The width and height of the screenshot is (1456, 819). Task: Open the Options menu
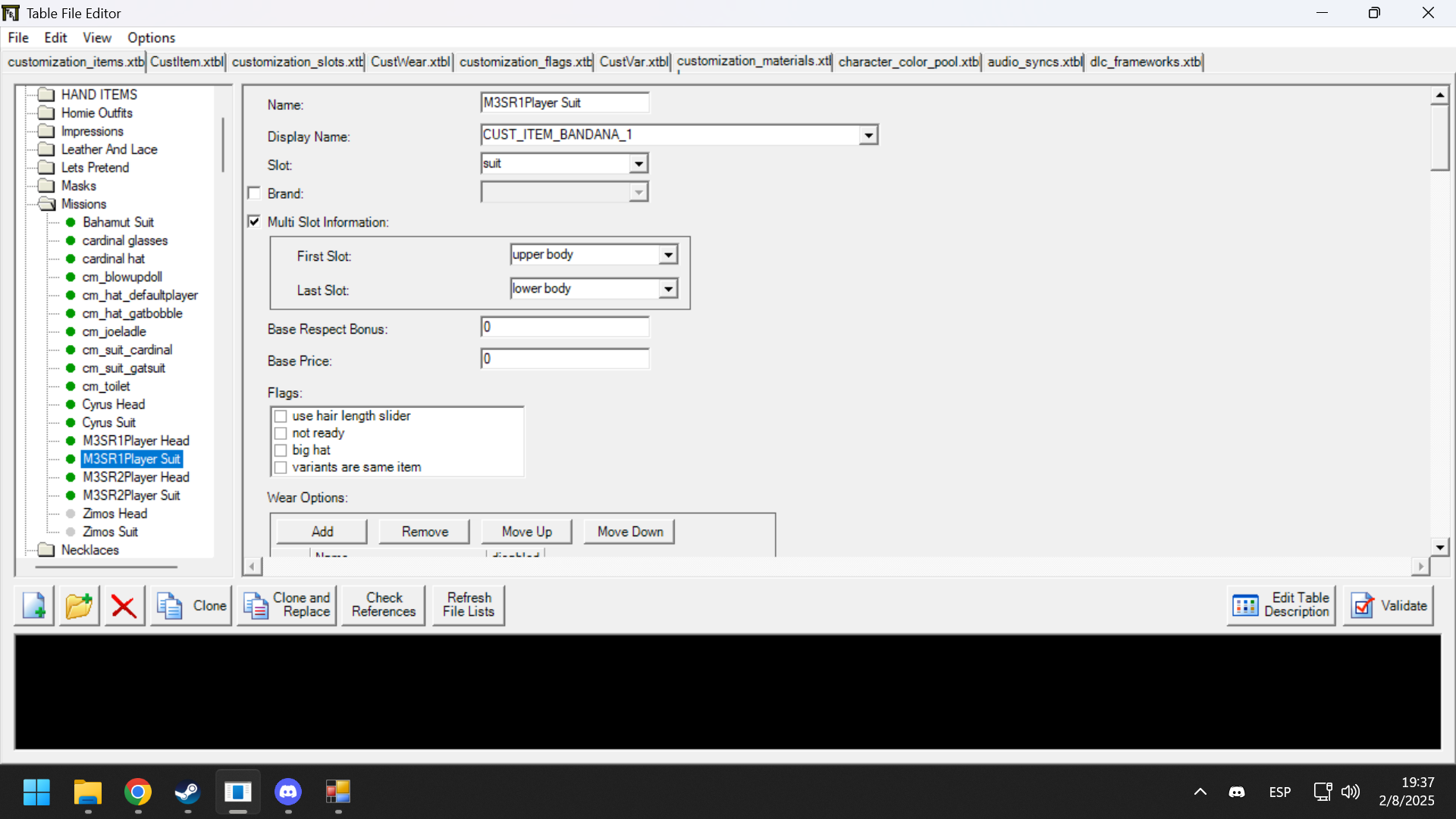(151, 38)
